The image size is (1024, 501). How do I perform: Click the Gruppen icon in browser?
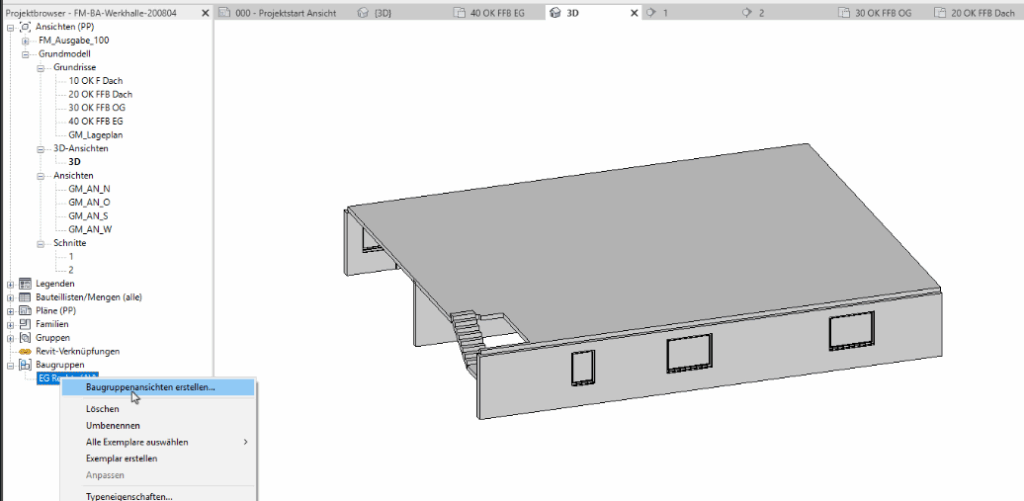click(25, 338)
